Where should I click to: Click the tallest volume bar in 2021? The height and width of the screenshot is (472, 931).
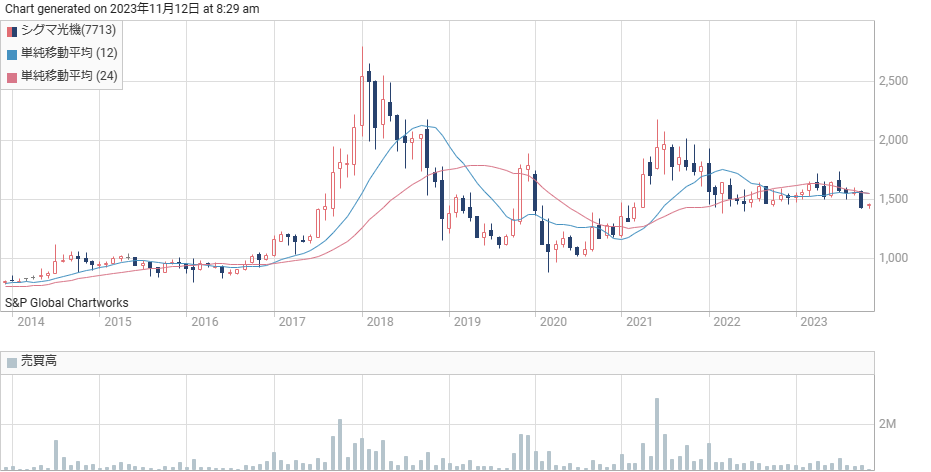coord(657,434)
